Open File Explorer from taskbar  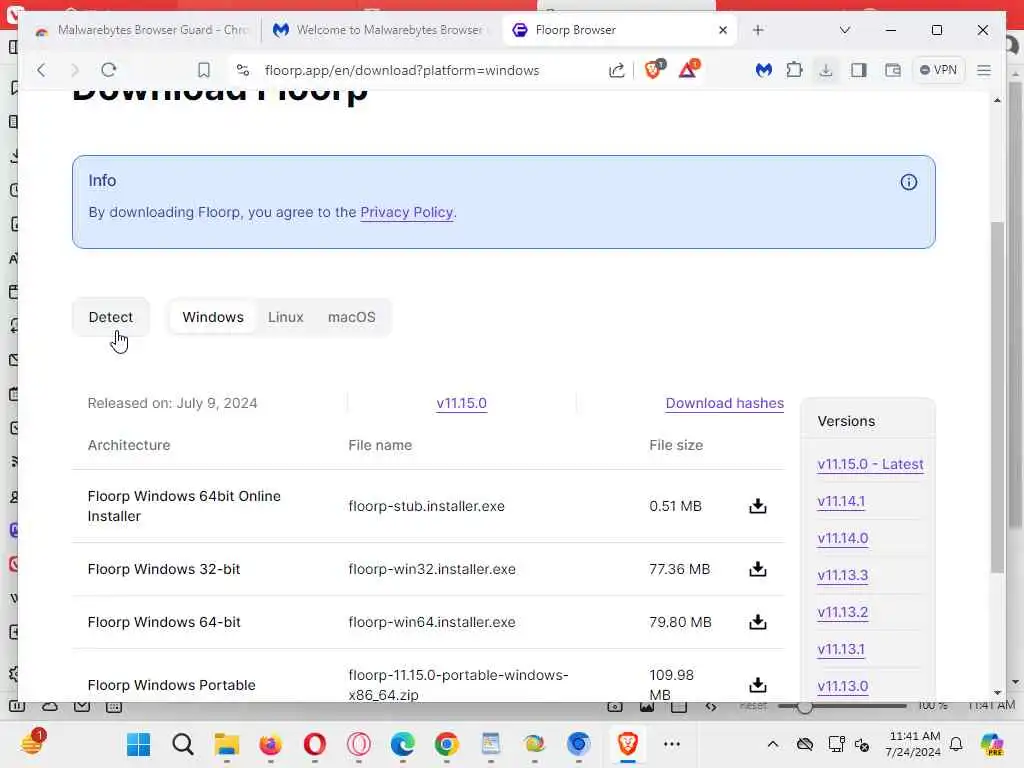point(227,744)
